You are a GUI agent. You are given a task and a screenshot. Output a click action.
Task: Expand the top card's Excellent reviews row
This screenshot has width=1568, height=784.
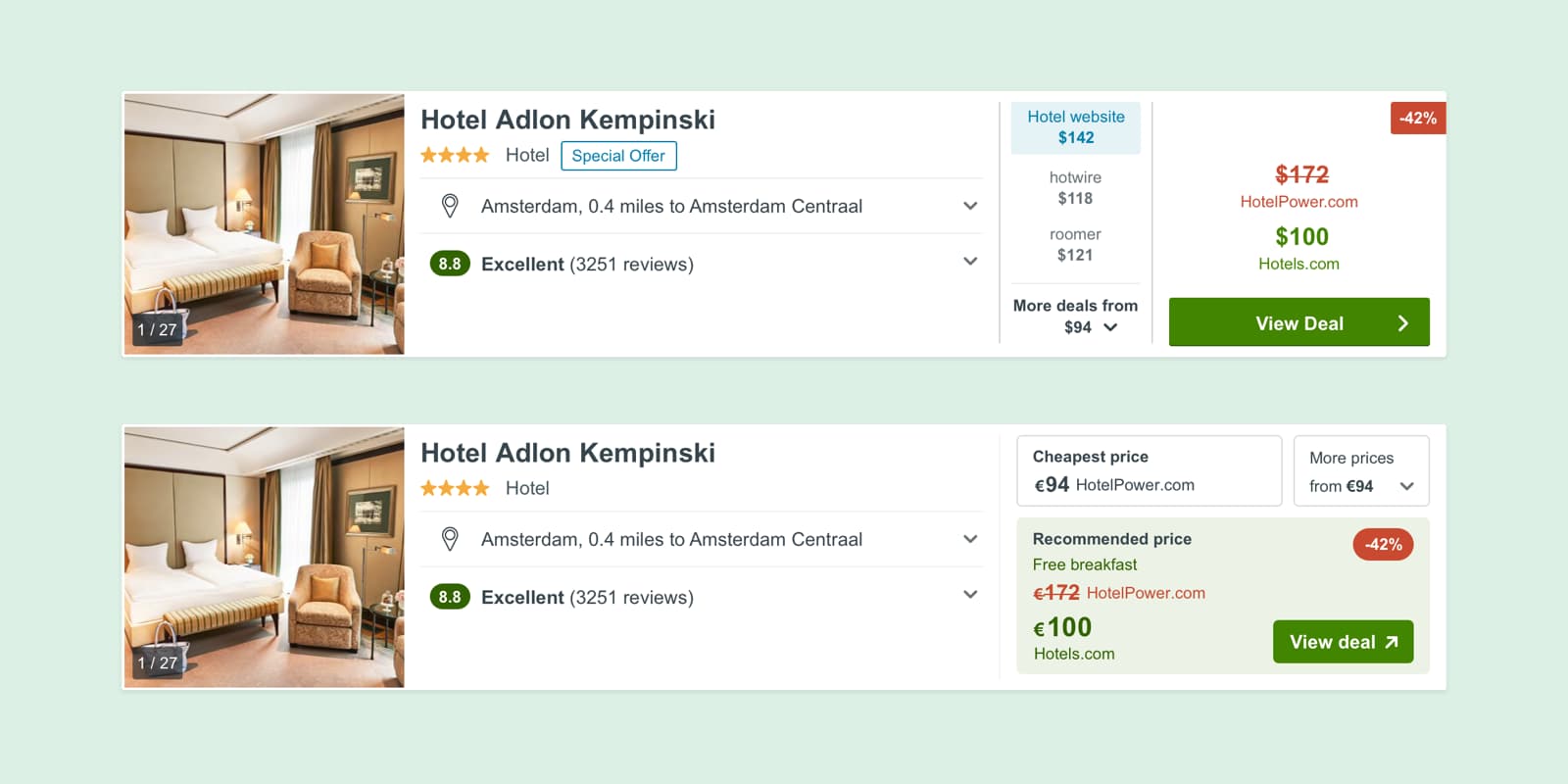coord(970,262)
